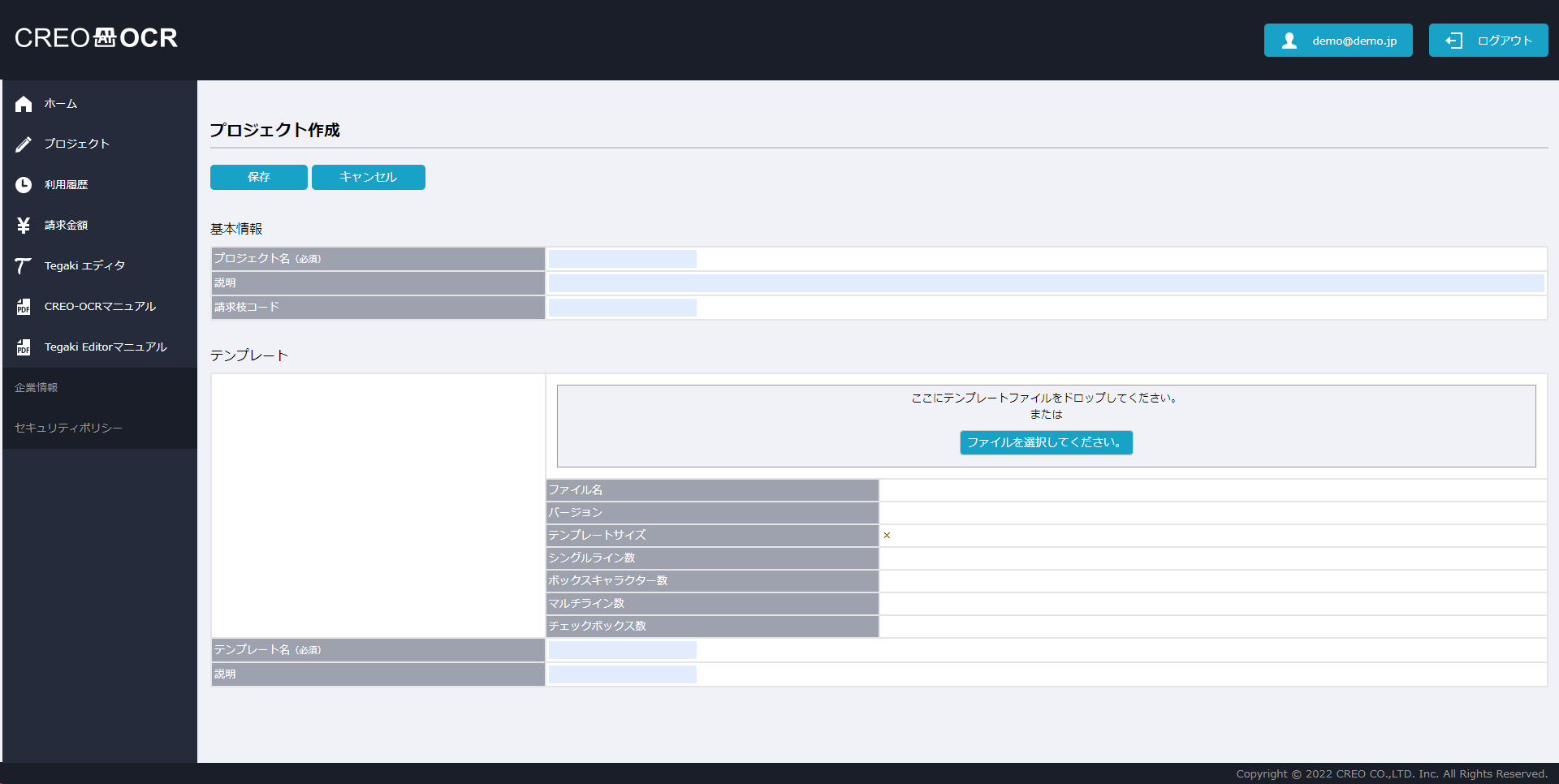Screen dimensions: 1559x784
Task: Click the Home house icon in sidebar
Action: coord(24,104)
